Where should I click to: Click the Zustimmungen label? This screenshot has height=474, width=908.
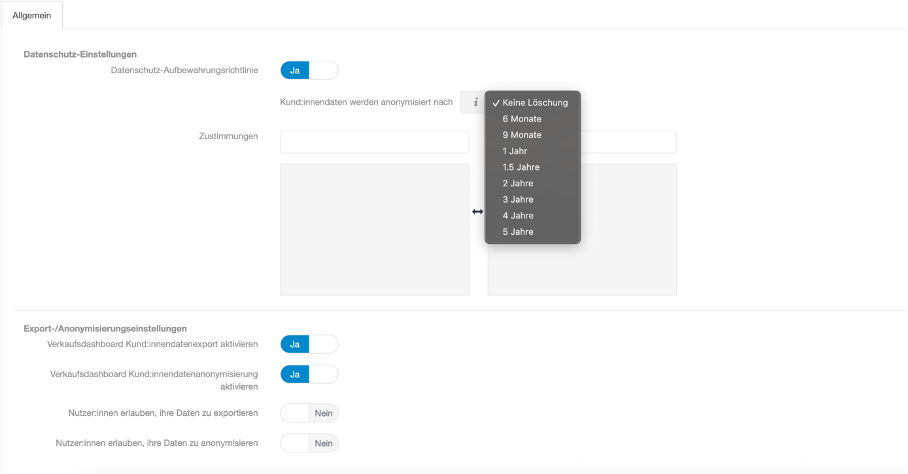(x=229, y=137)
